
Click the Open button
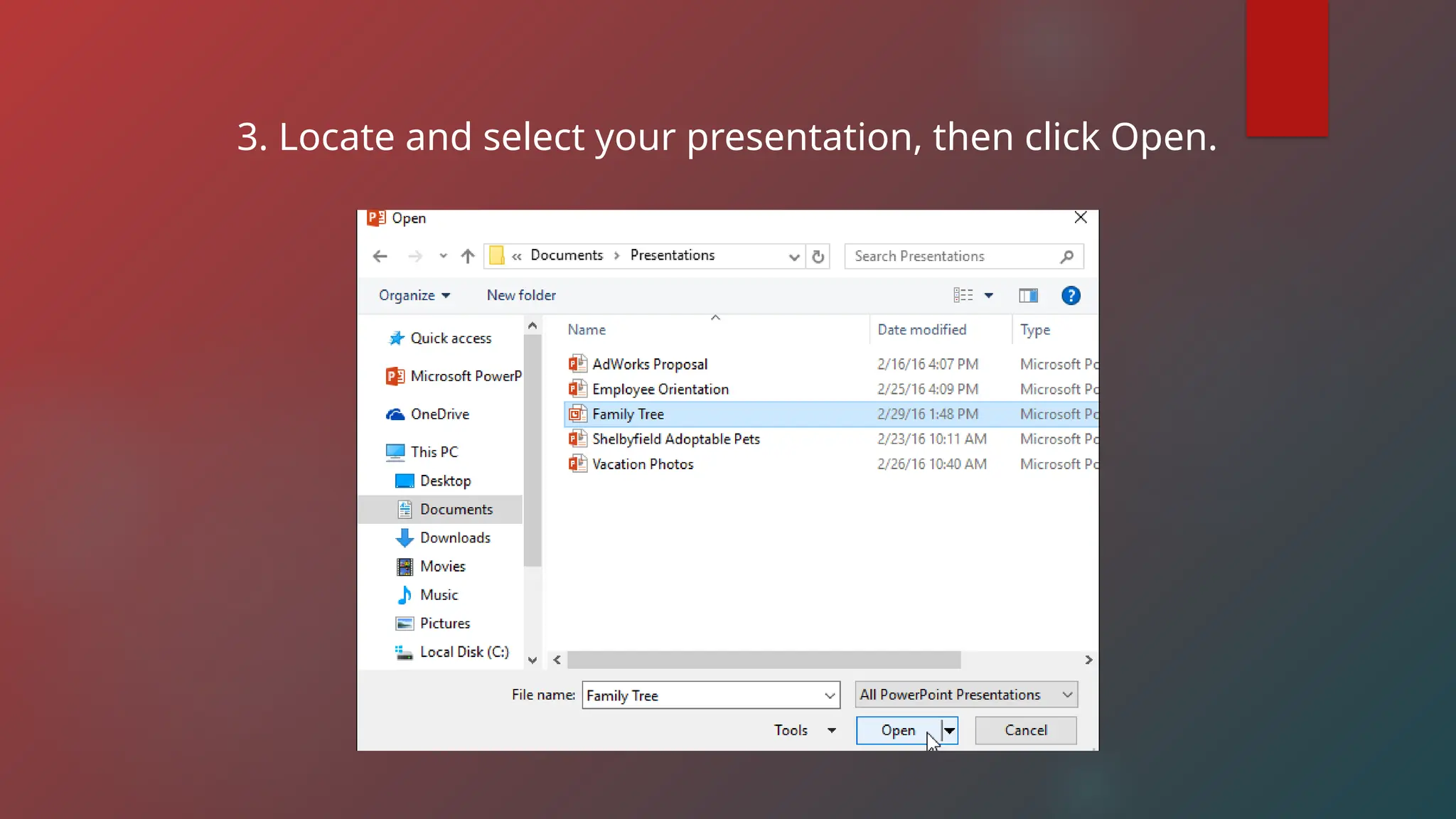[899, 731]
